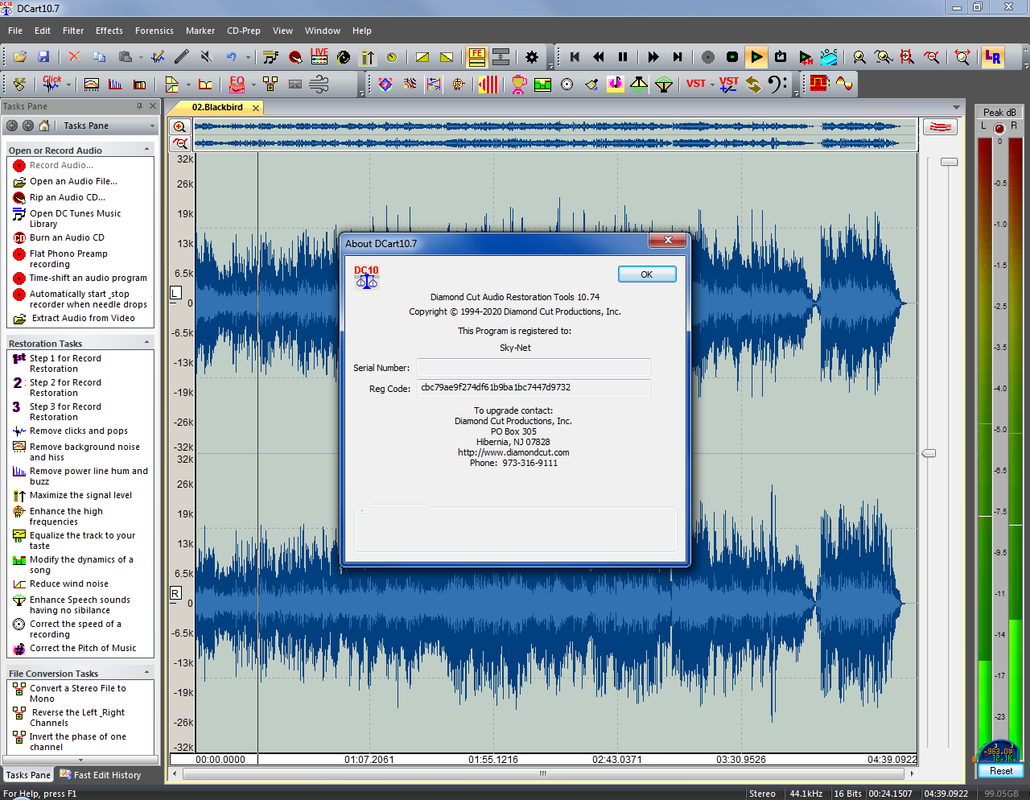Select the 02.Blackbird document tab
Screen dimensions: 1030x800
click(x=217, y=107)
